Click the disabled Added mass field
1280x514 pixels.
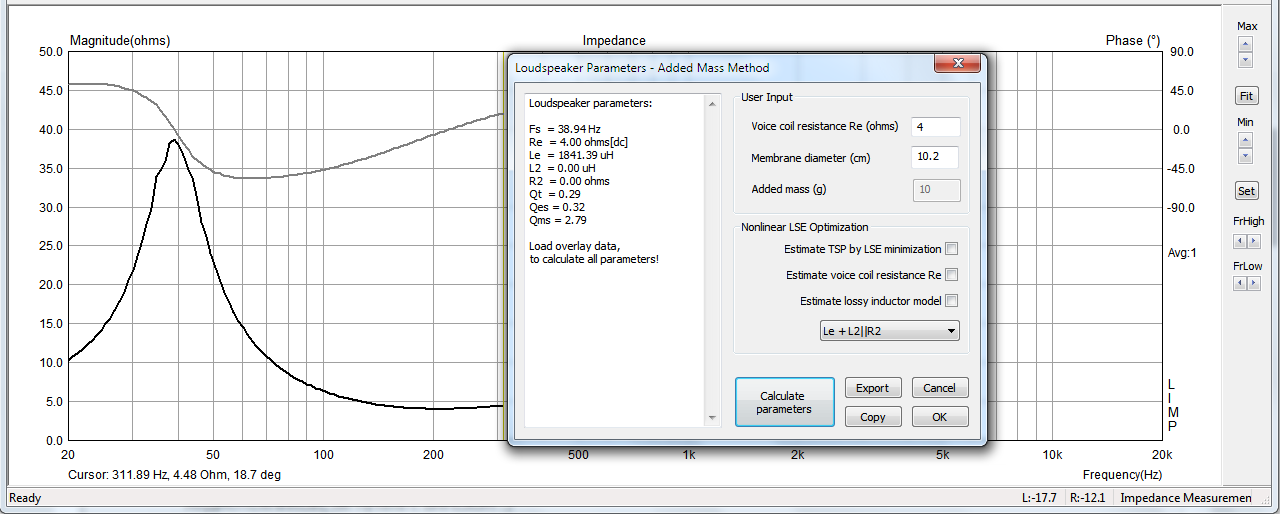tap(936, 190)
